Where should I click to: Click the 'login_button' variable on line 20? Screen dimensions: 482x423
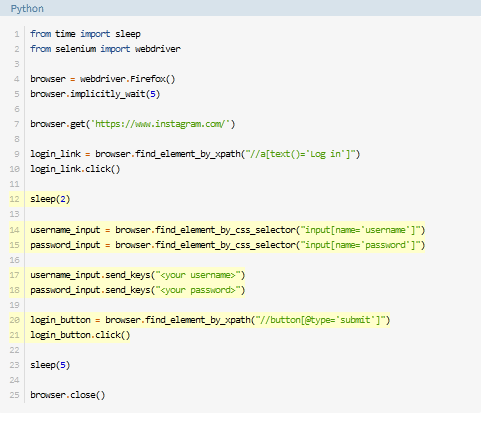point(60,320)
